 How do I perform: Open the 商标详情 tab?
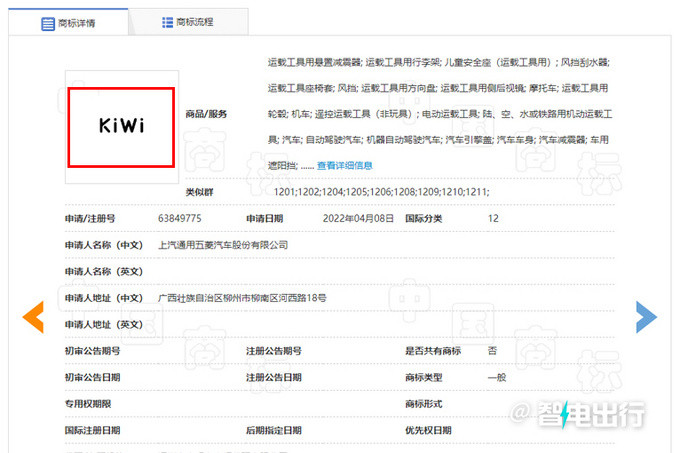click(68, 23)
